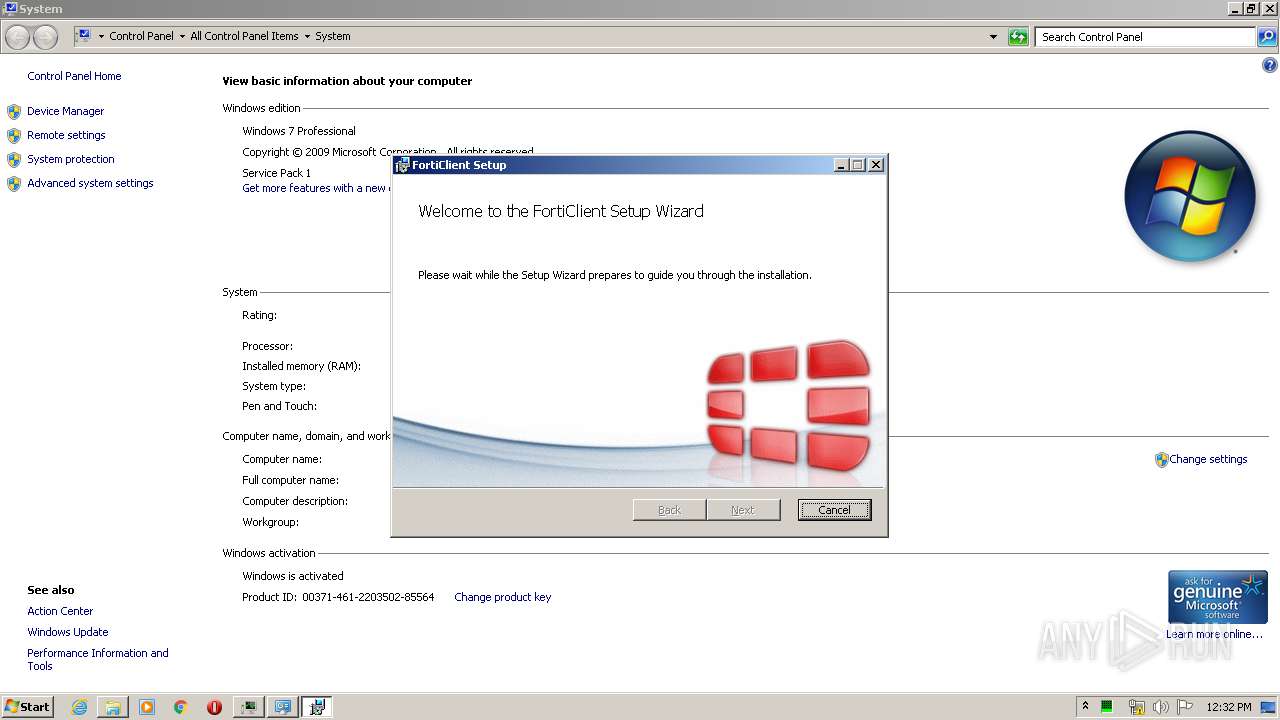Open System protection link

click(x=70, y=159)
